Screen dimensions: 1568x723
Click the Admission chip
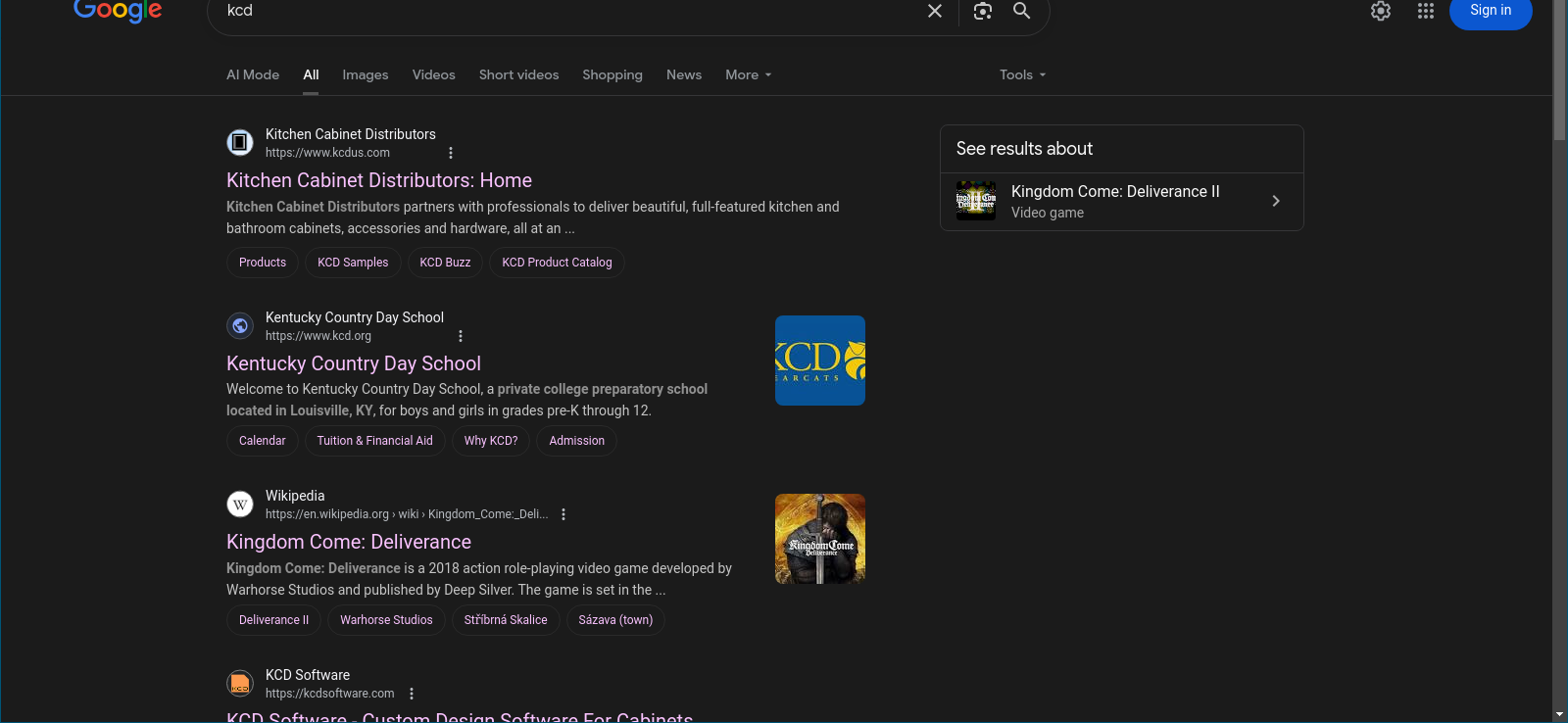(577, 441)
